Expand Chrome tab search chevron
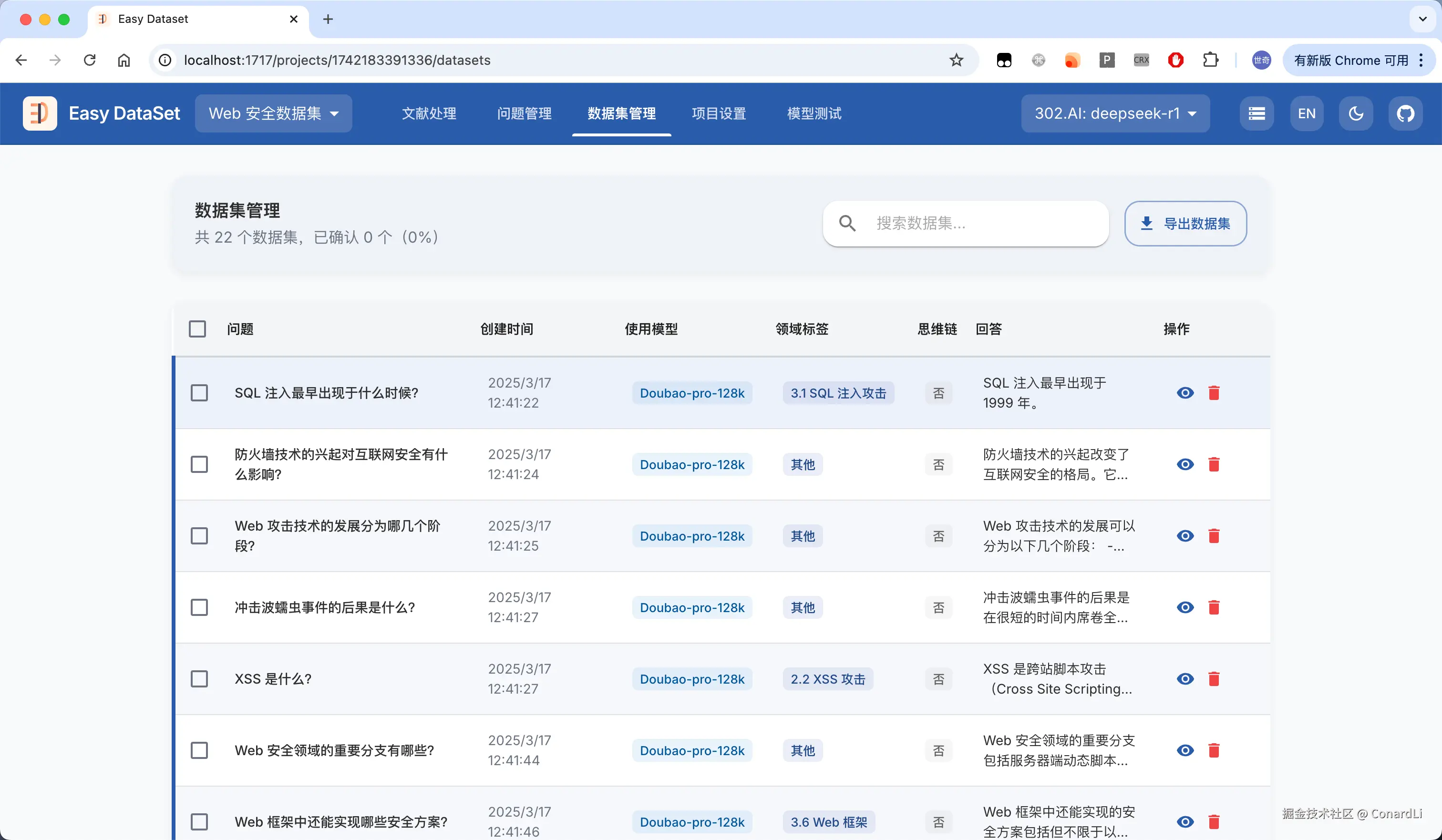 [x=1422, y=19]
